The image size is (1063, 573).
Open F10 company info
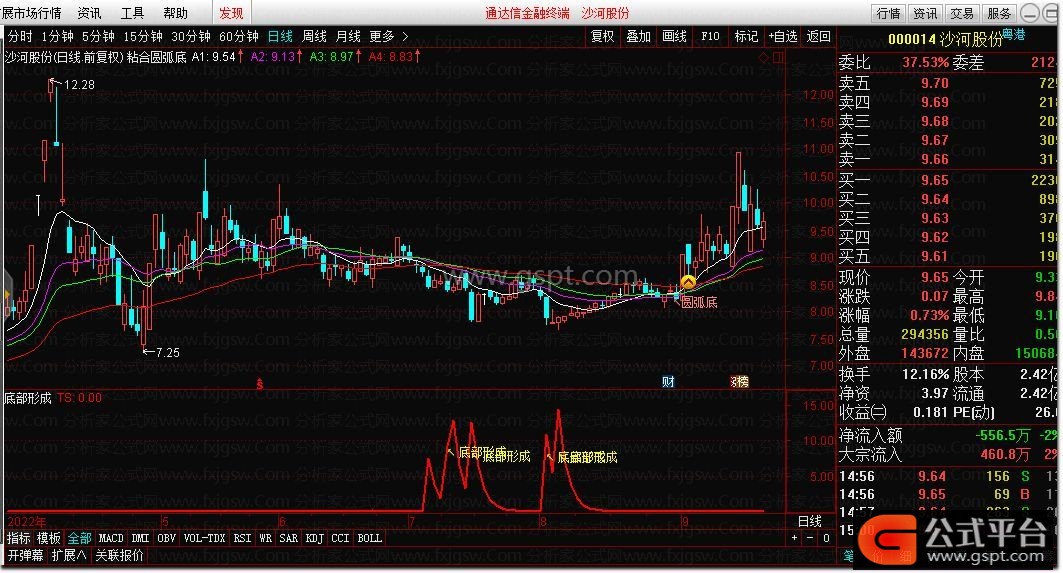(x=710, y=36)
